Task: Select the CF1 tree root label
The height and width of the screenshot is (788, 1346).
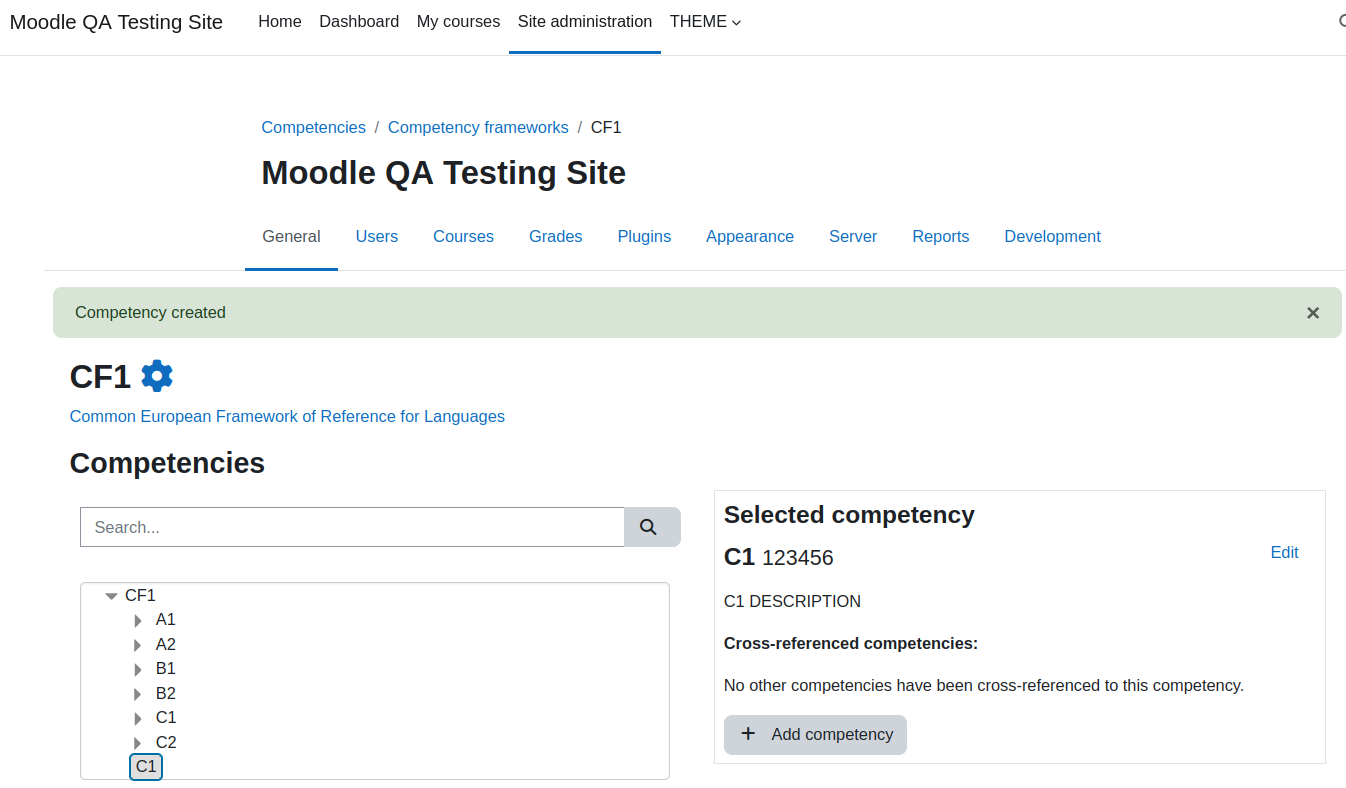Action: tap(140, 595)
